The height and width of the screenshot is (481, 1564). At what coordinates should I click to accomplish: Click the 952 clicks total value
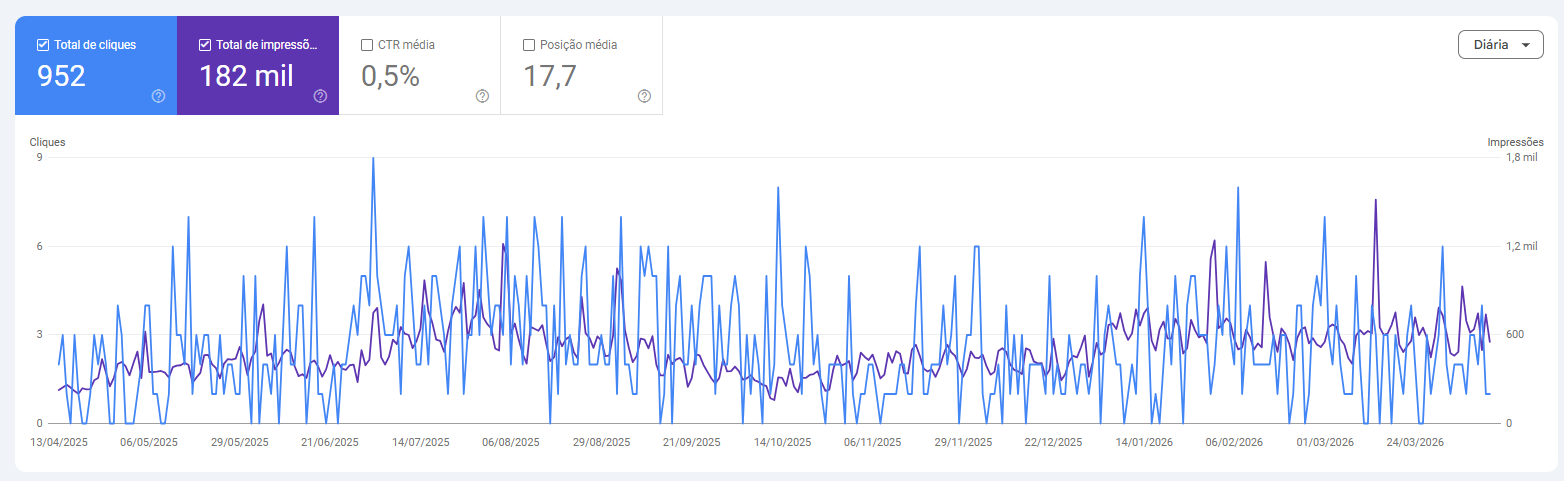pyautogui.click(x=62, y=76)
